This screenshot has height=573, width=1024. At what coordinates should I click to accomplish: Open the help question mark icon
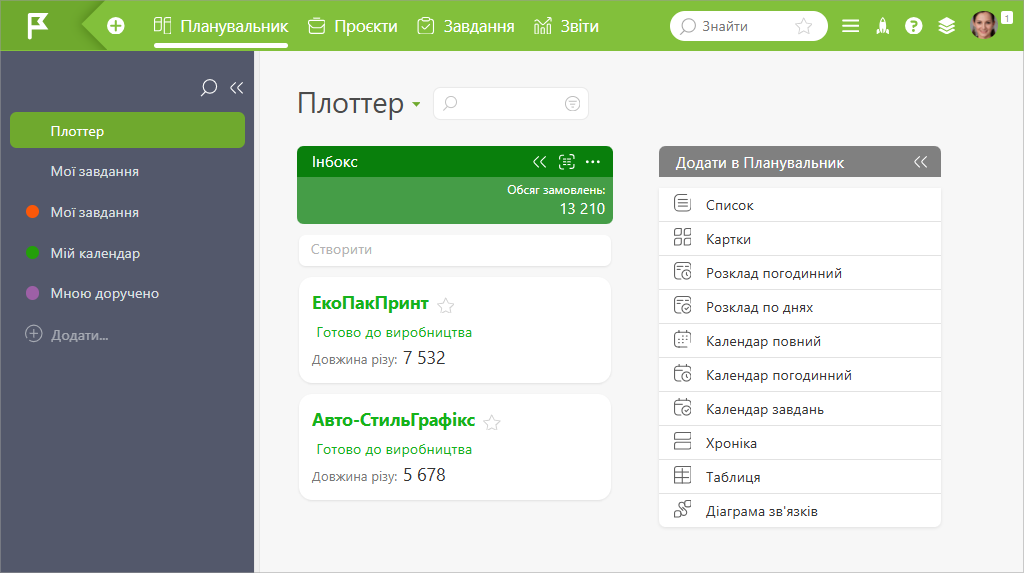(x=914, y=26)
